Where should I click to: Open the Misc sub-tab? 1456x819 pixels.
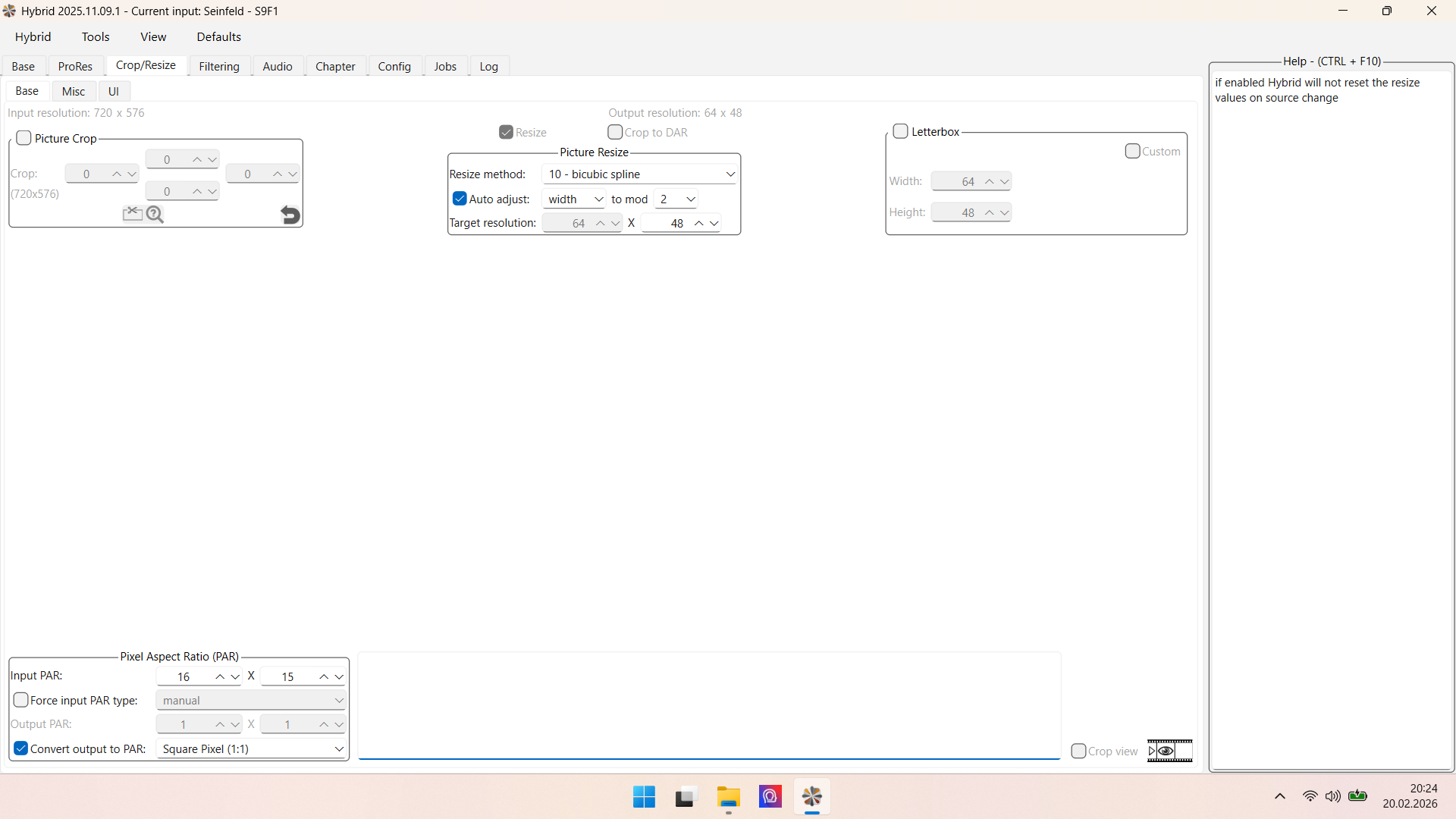pos(74,91)
